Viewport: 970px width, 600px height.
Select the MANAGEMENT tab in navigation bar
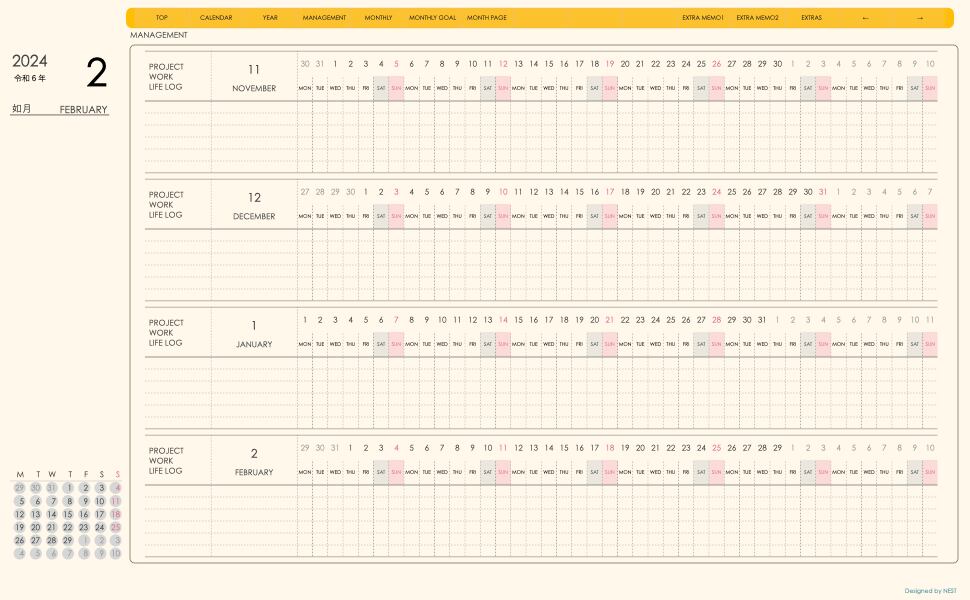[x=324, y=18]
